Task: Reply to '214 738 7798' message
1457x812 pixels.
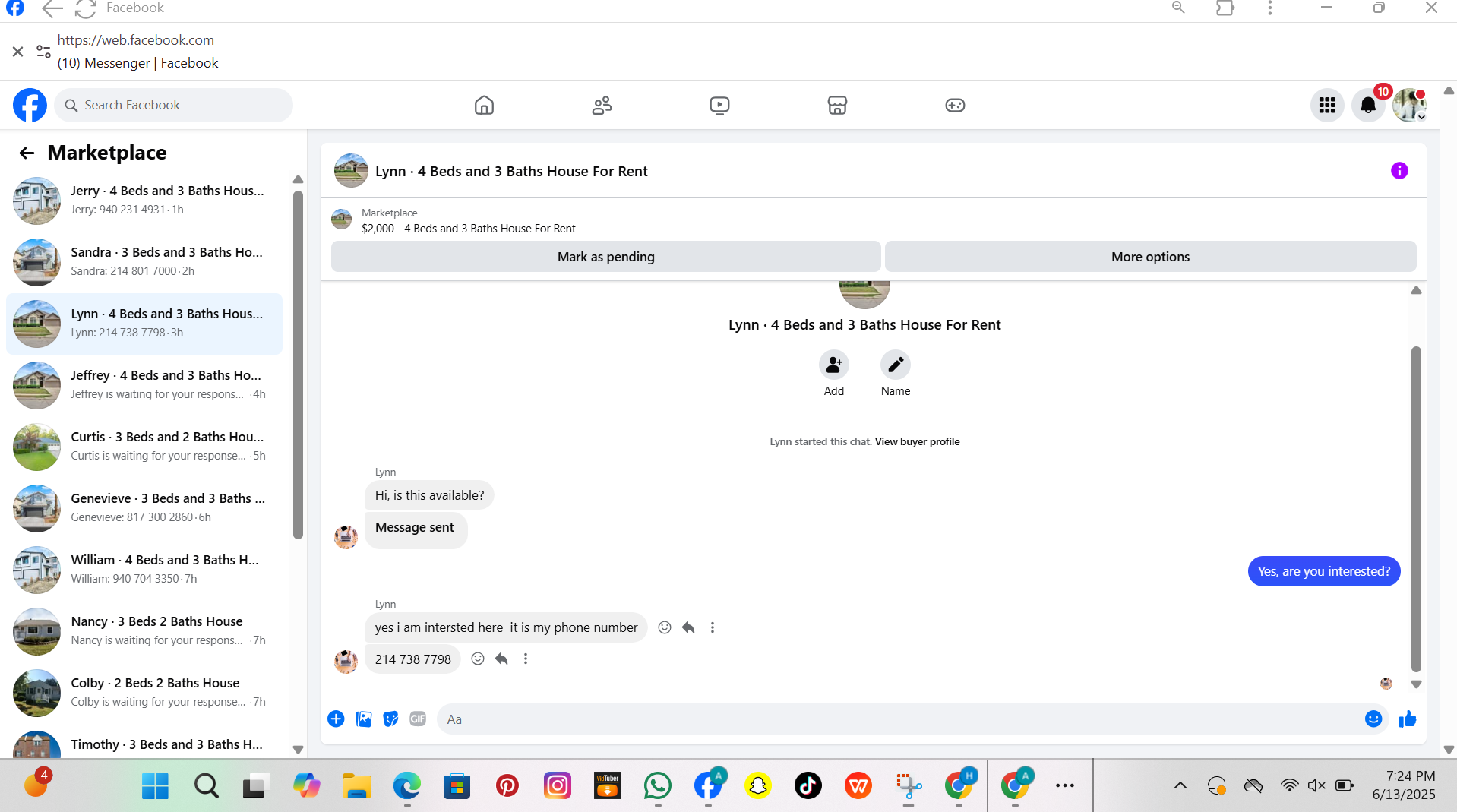Action: 501,659
